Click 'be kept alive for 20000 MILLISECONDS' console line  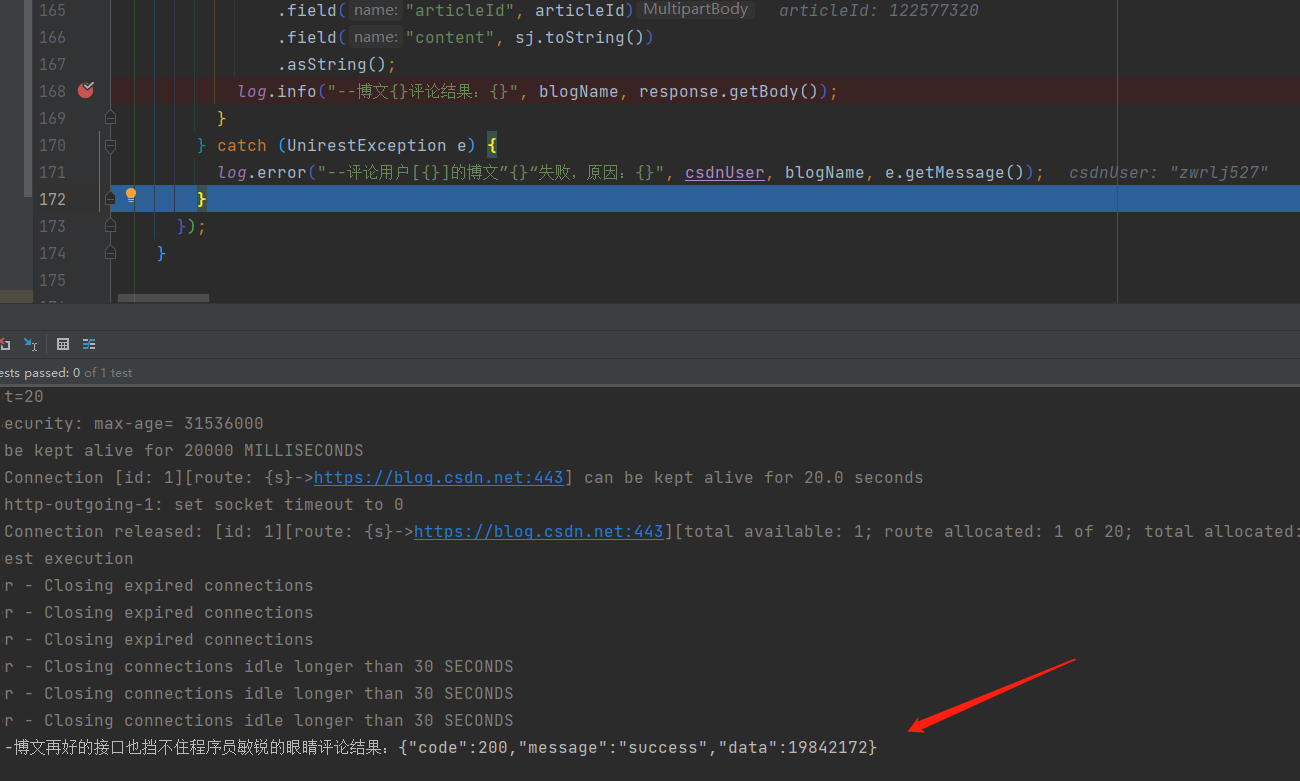pyautogui.click(x=184, y=451)
